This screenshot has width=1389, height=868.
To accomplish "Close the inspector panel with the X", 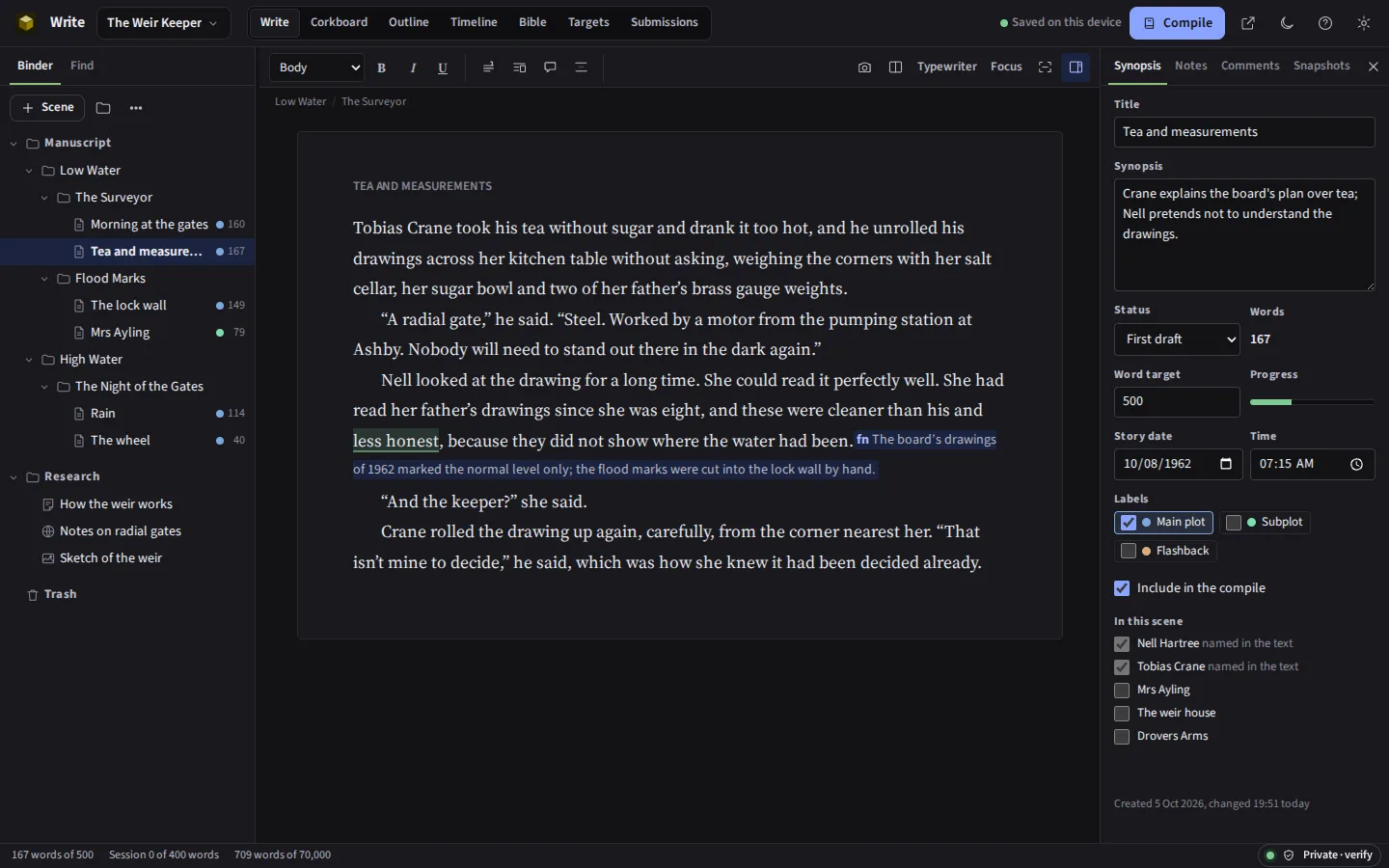I will (x=1374, y=67).
